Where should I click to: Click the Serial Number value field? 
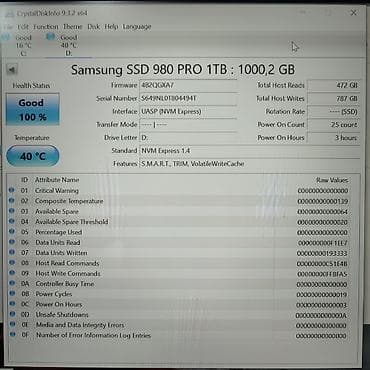point(188,98)
